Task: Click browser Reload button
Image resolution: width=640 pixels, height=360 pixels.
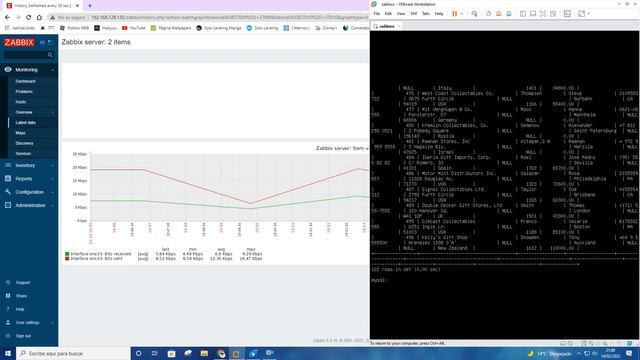Action: 29,18
